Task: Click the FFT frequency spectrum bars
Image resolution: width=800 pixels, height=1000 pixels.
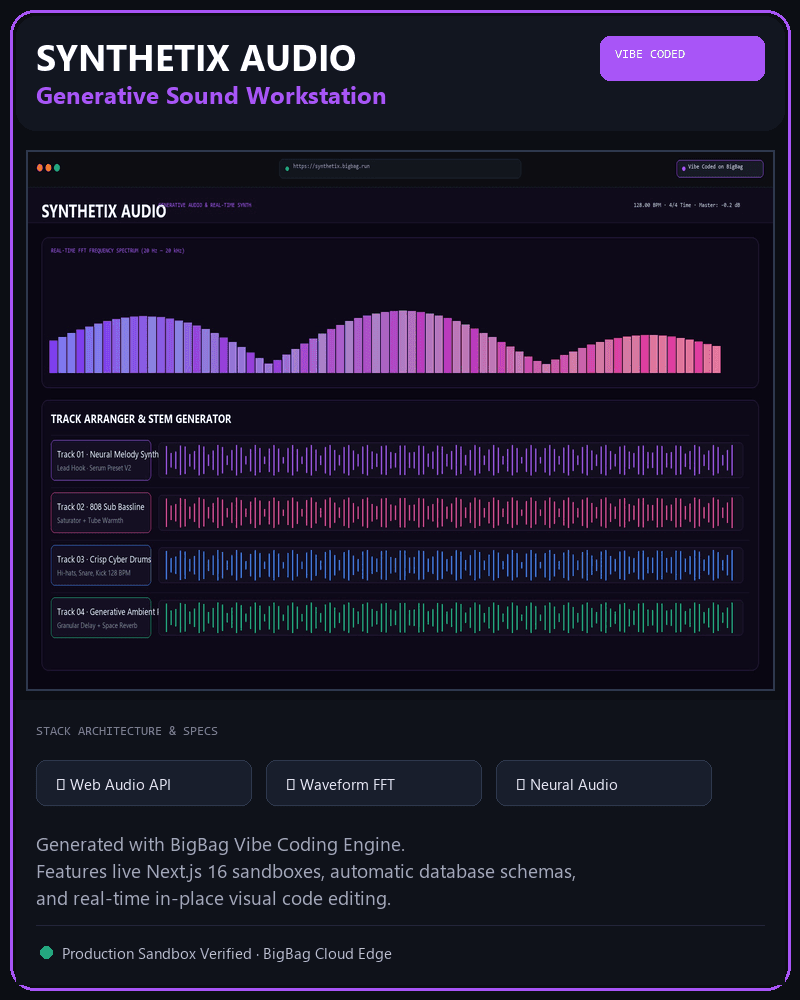Action: [385, 342]
